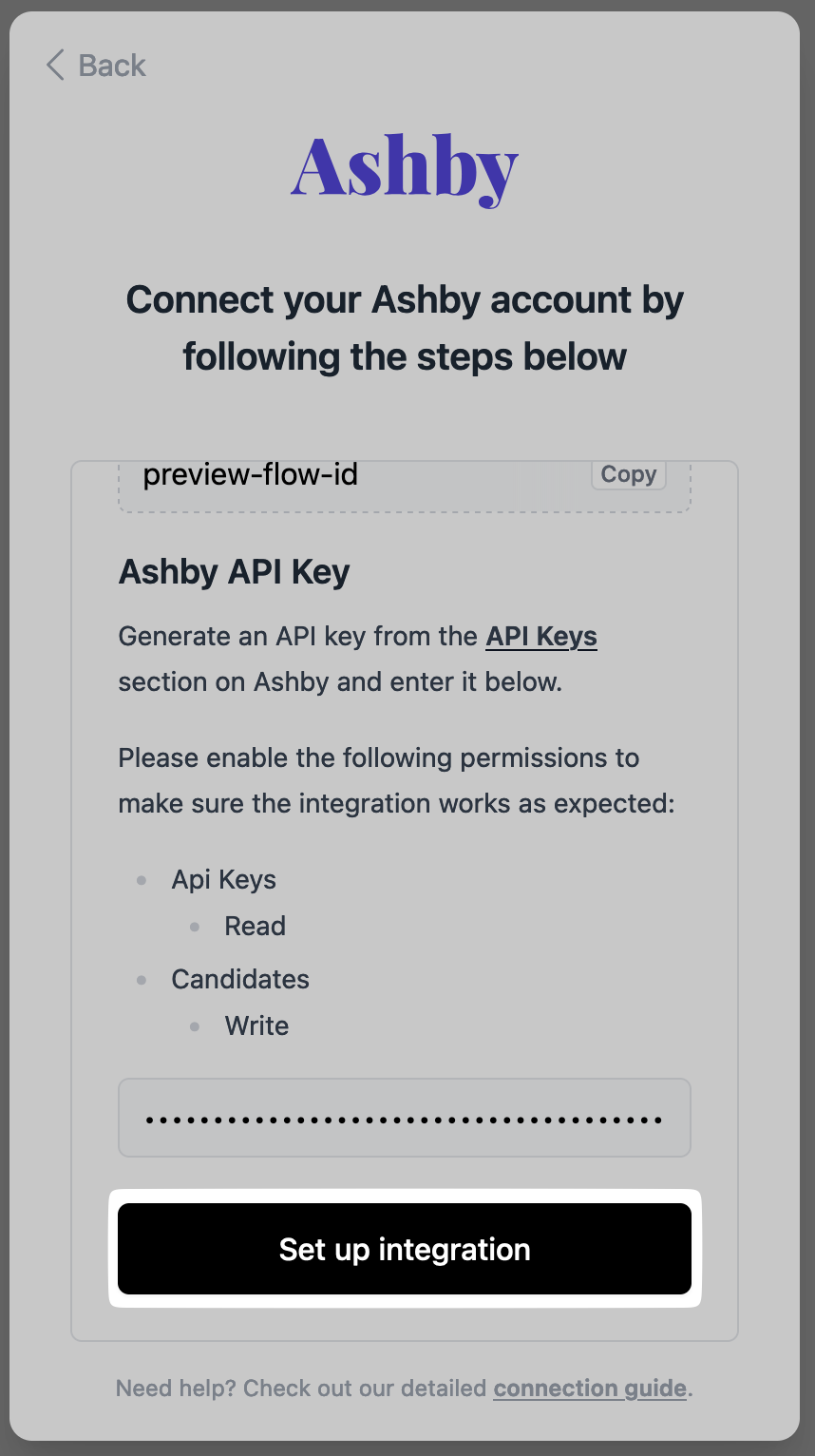Screen dimensions: 815x1456
Task: Click the 'Please enable the following permissions' paragraph
Action: 396,781
